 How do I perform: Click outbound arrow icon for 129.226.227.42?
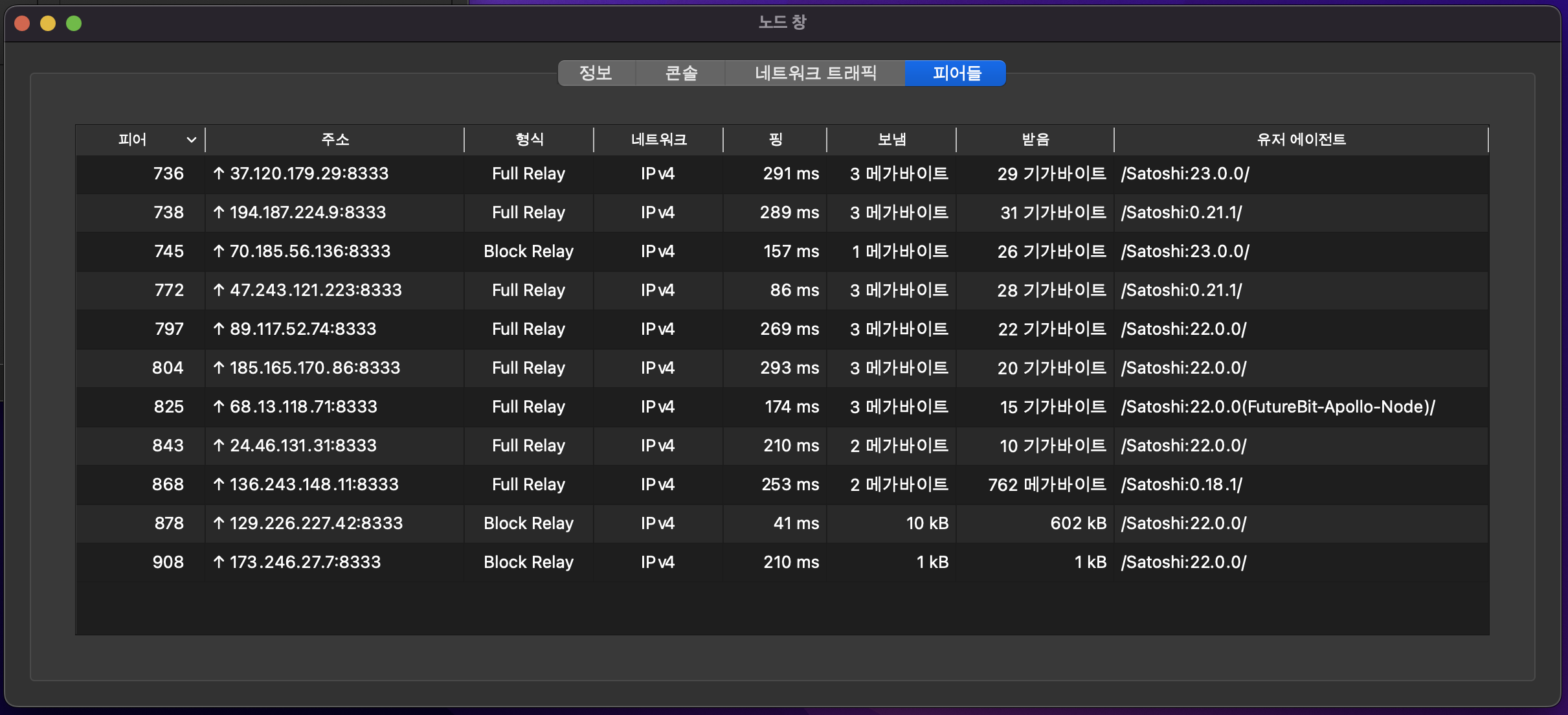[x=219, y=523]
